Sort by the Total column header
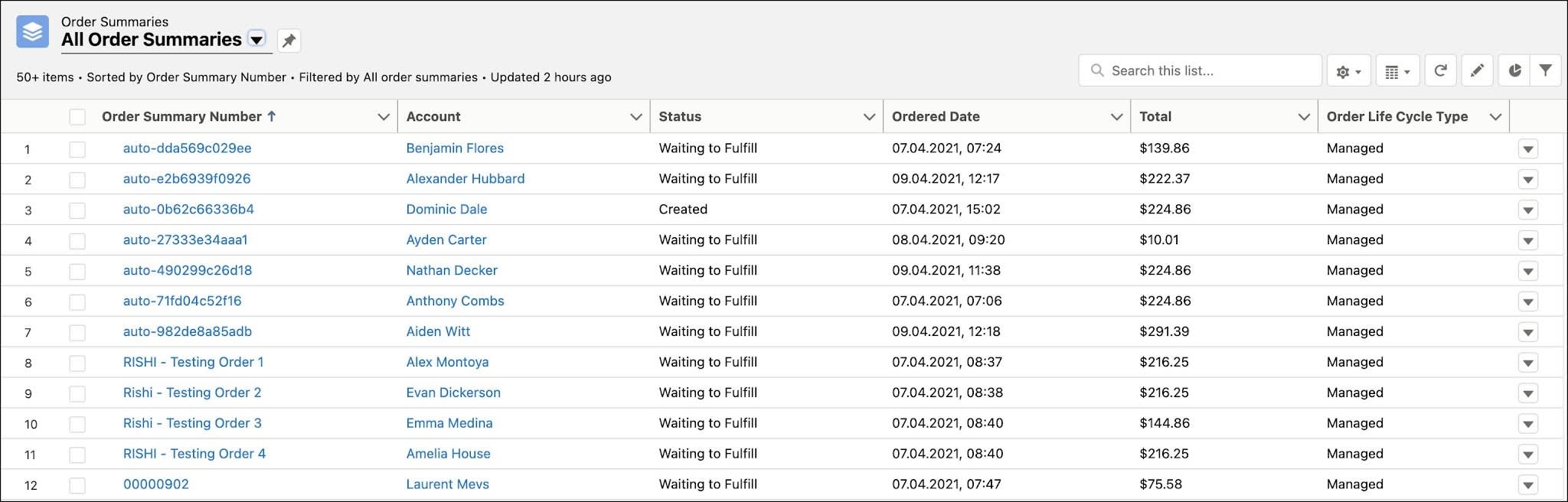Screen dimensions: 1568x502 1155,116
